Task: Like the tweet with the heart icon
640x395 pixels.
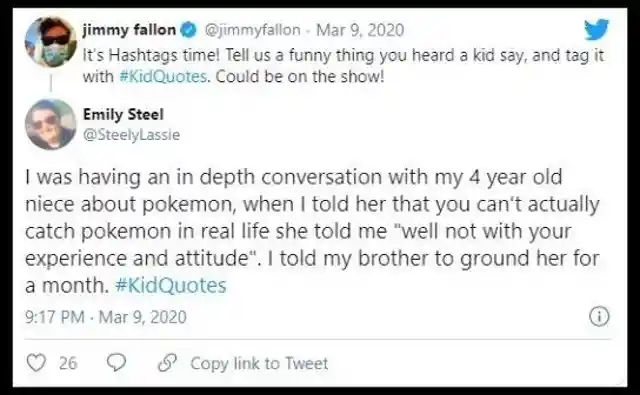Action: click(36, 363)
